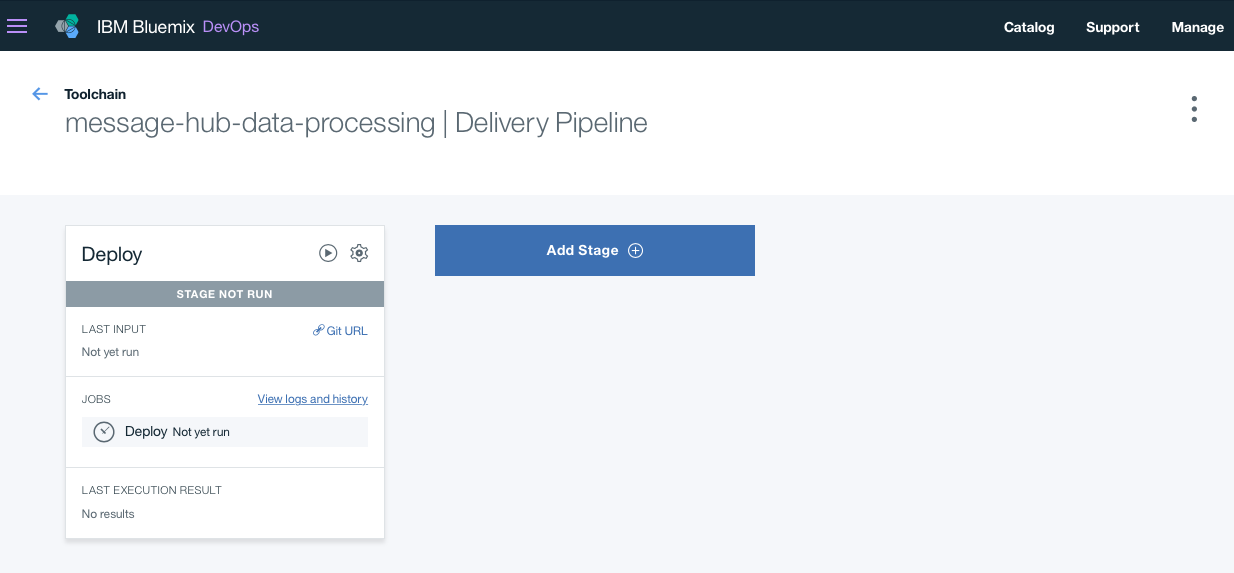Open the Support menu item
Screen dimensions: 1234x573
[1113, 27]
